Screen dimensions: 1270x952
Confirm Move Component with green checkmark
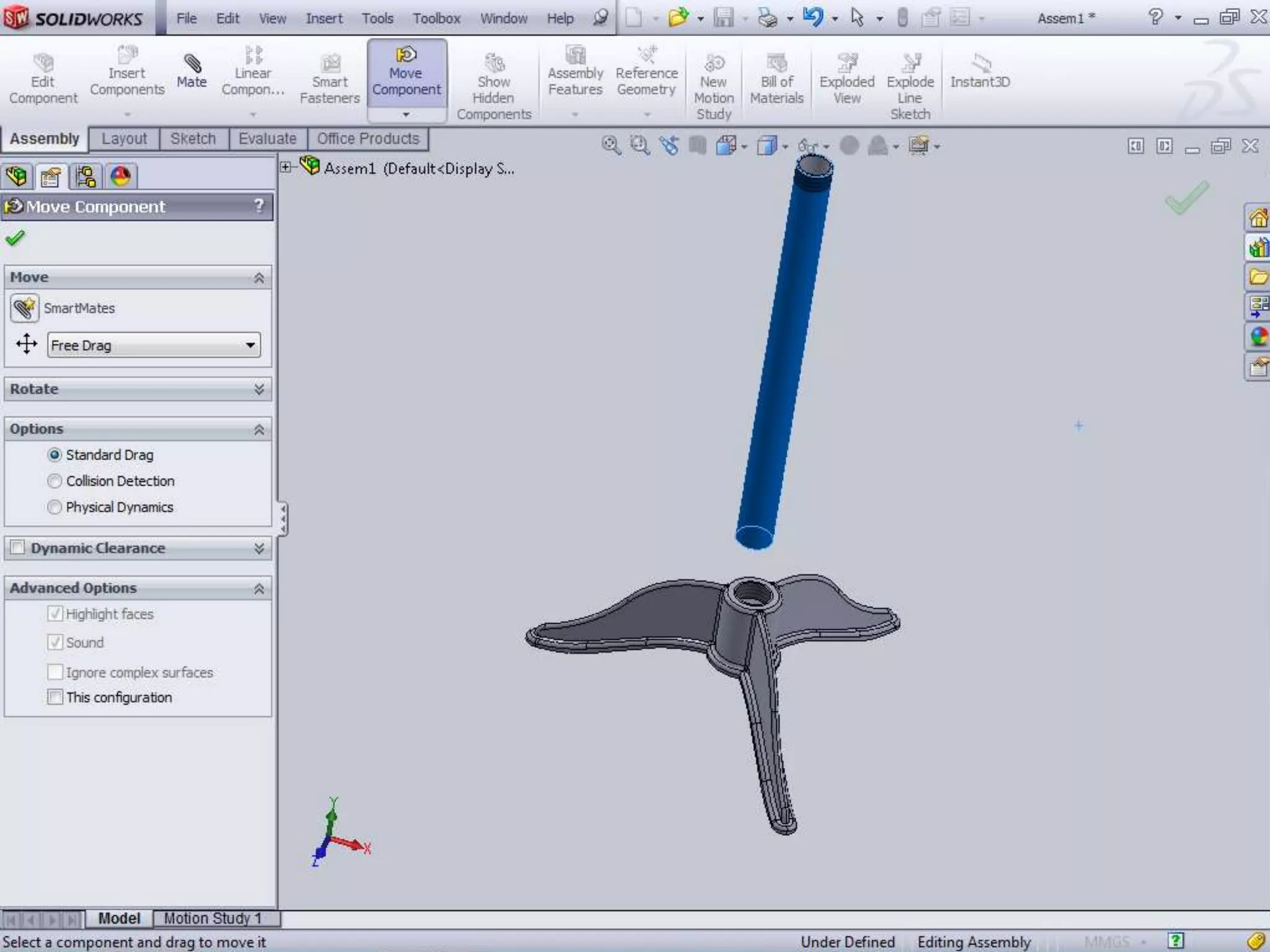tap(15, 238)
